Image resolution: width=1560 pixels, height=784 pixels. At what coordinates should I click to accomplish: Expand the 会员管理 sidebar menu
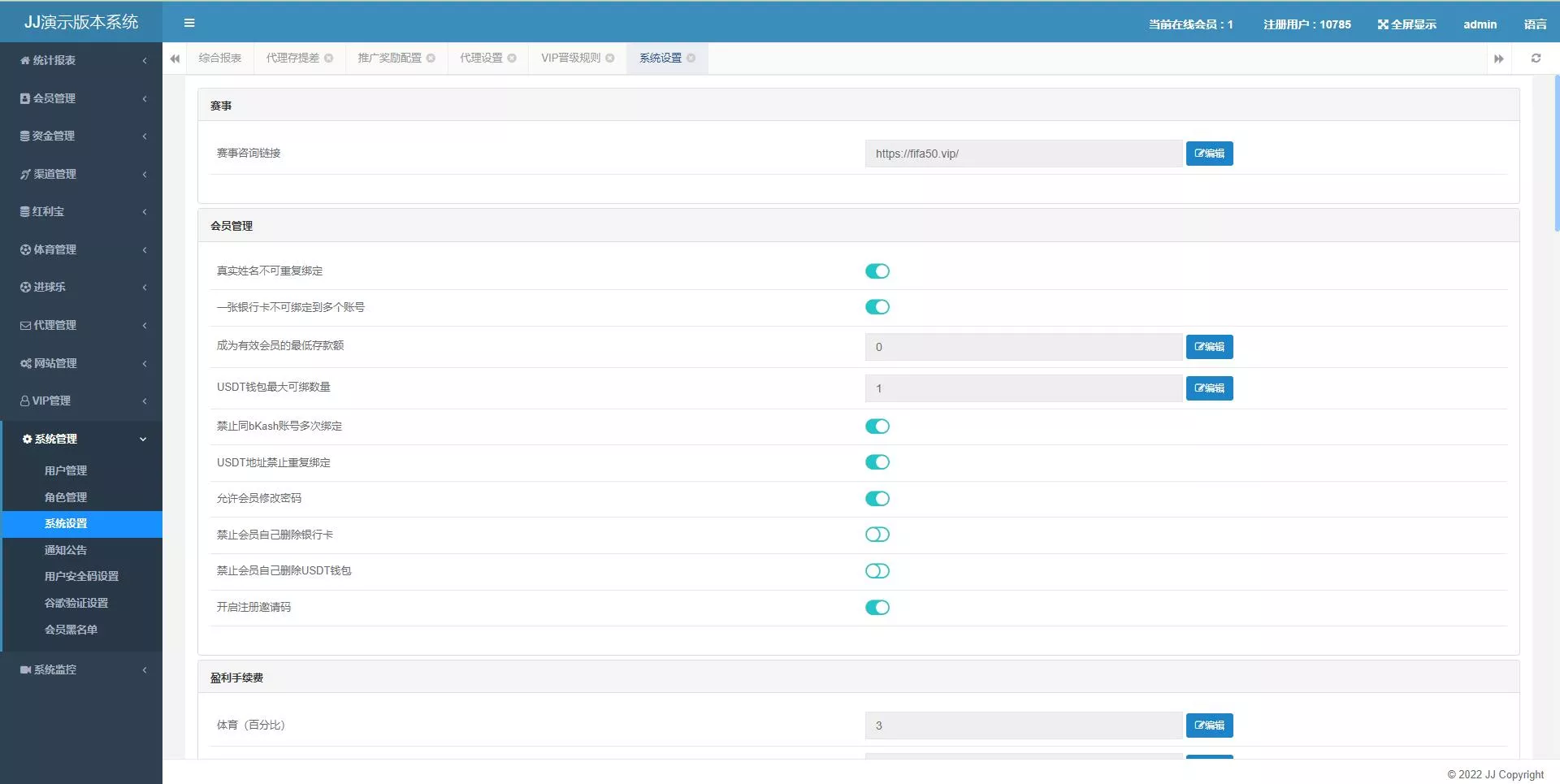tap(81, 98)
